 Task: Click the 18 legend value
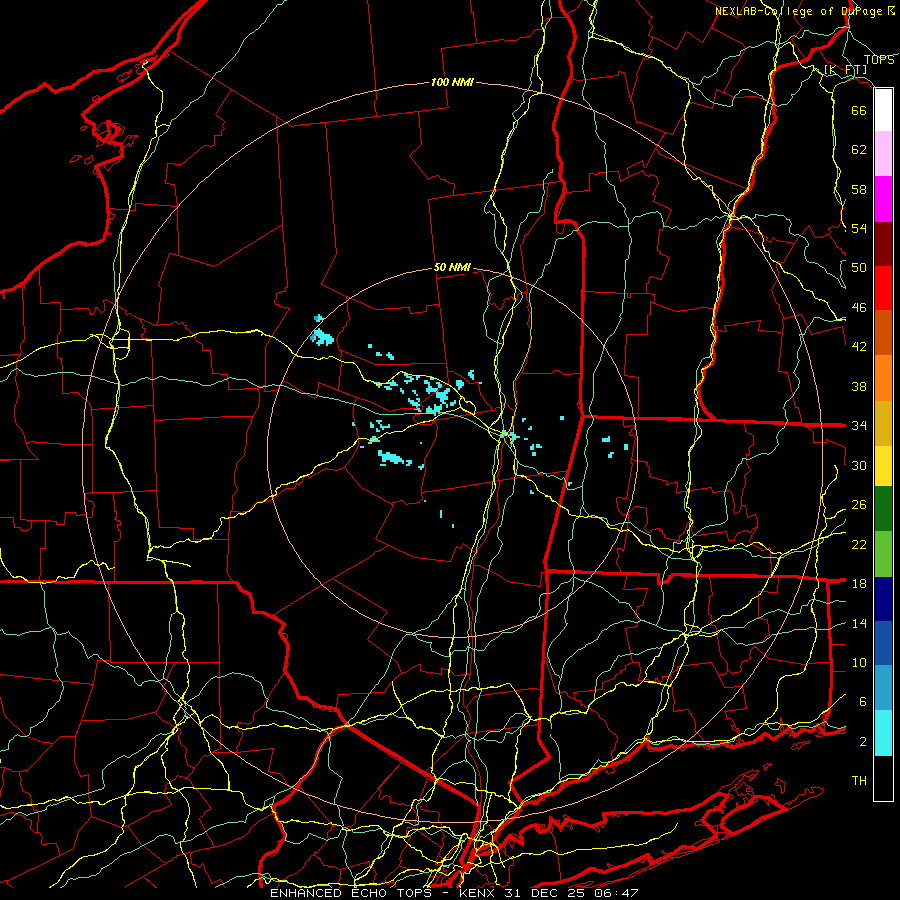tap(859, 584)
